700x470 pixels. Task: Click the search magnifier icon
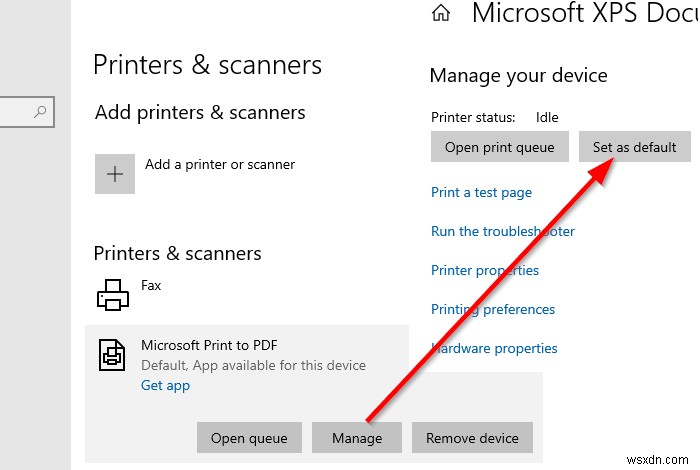pos(41,113)
